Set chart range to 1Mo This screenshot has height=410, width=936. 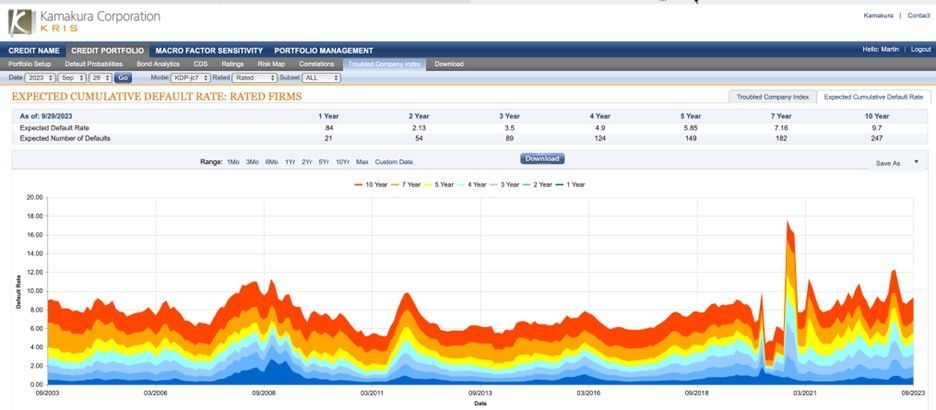pyautogui.click(x=233, y=162)
